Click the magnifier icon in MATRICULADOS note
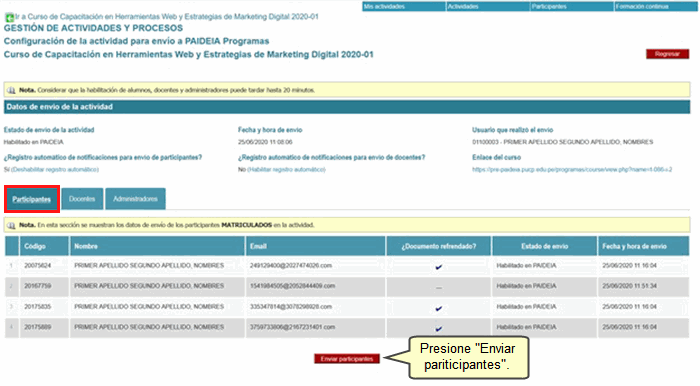The height and width of the screenshot is (386, 700). click(x=12, y=225)
